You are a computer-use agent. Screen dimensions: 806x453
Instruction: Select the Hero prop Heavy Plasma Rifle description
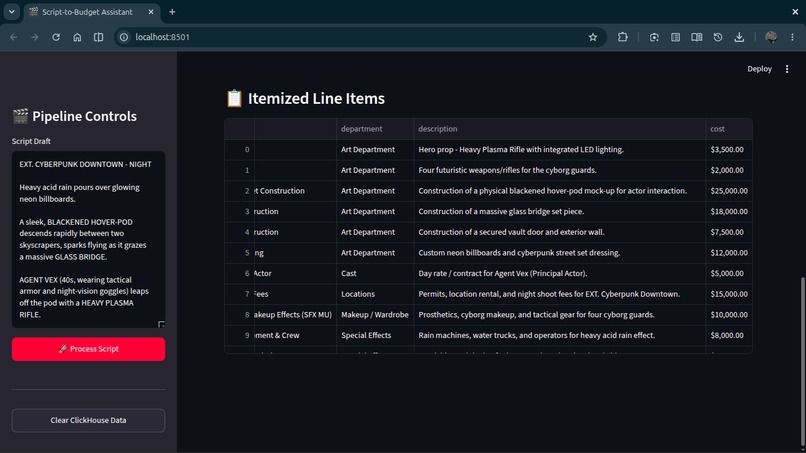560,150
